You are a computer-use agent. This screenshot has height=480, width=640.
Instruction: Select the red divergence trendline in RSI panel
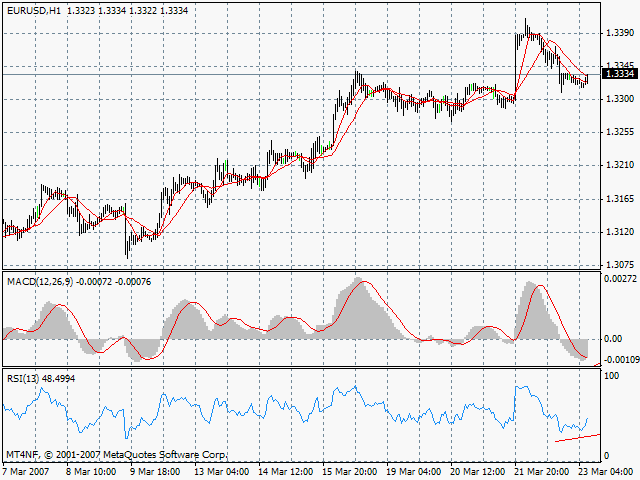click(578, 436)
